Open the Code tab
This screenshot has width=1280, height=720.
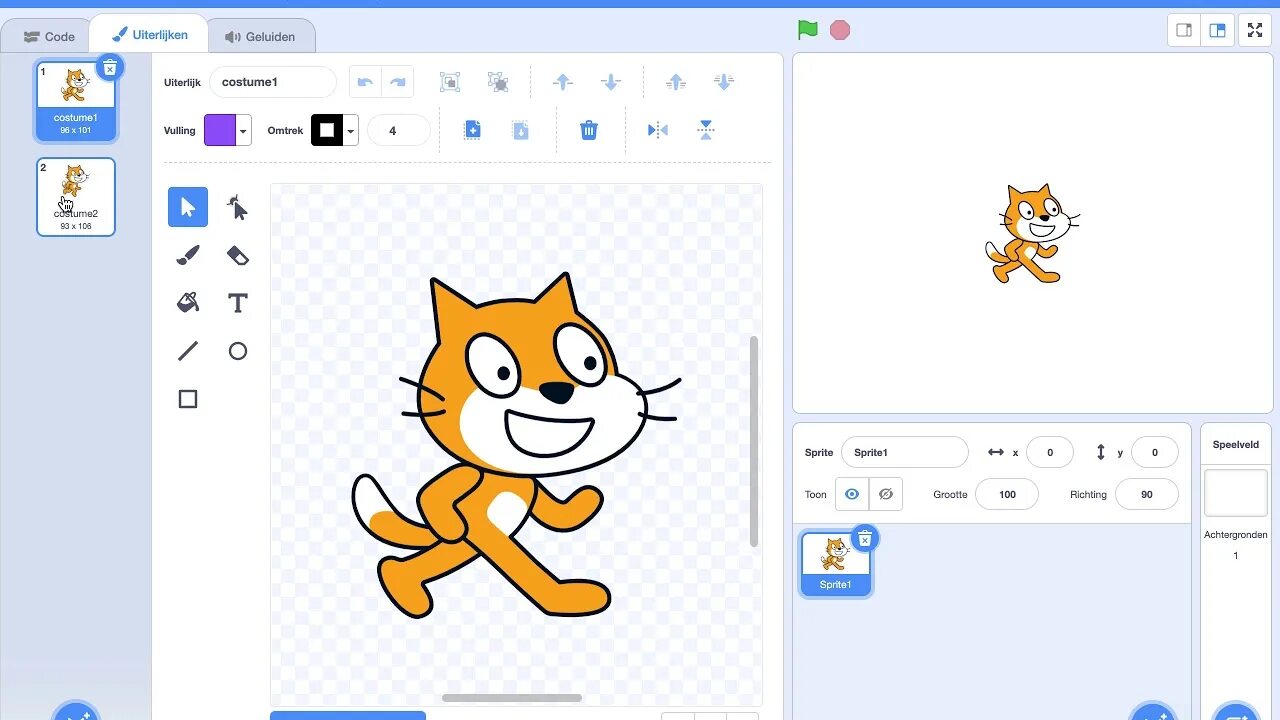tap(49, 36)
